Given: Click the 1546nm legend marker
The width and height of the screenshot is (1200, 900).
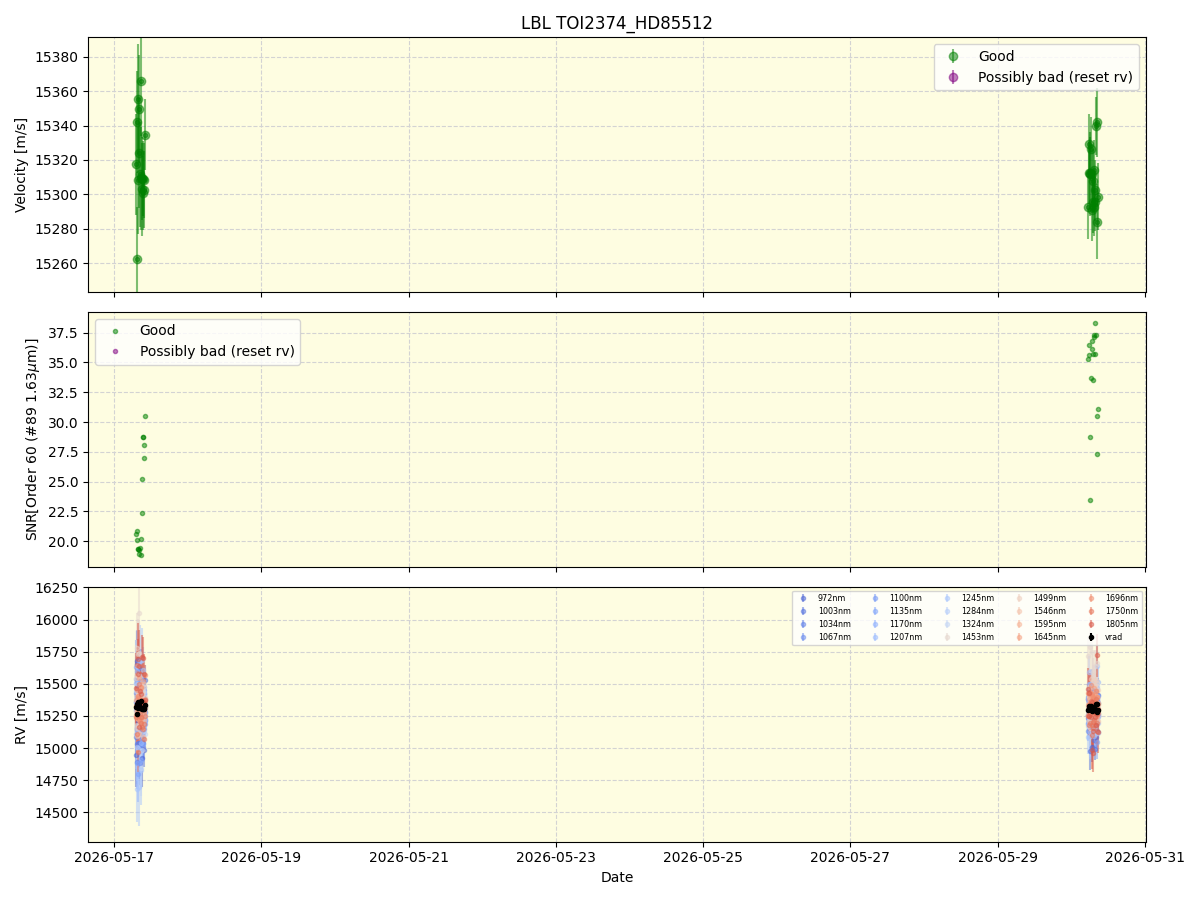Looking at the screenshot, I should point(1019,611).
